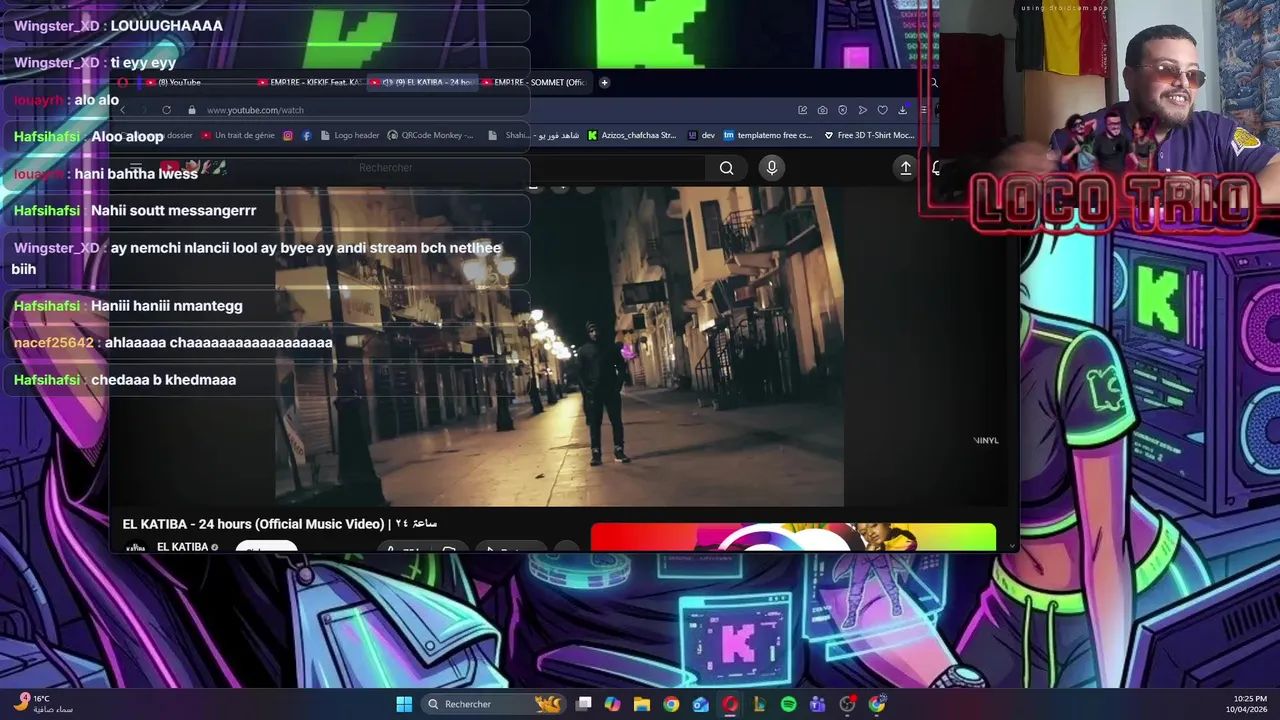Click the EL KATIBA channel avatar
1280x720 pixels.
(x=136, y=547)
